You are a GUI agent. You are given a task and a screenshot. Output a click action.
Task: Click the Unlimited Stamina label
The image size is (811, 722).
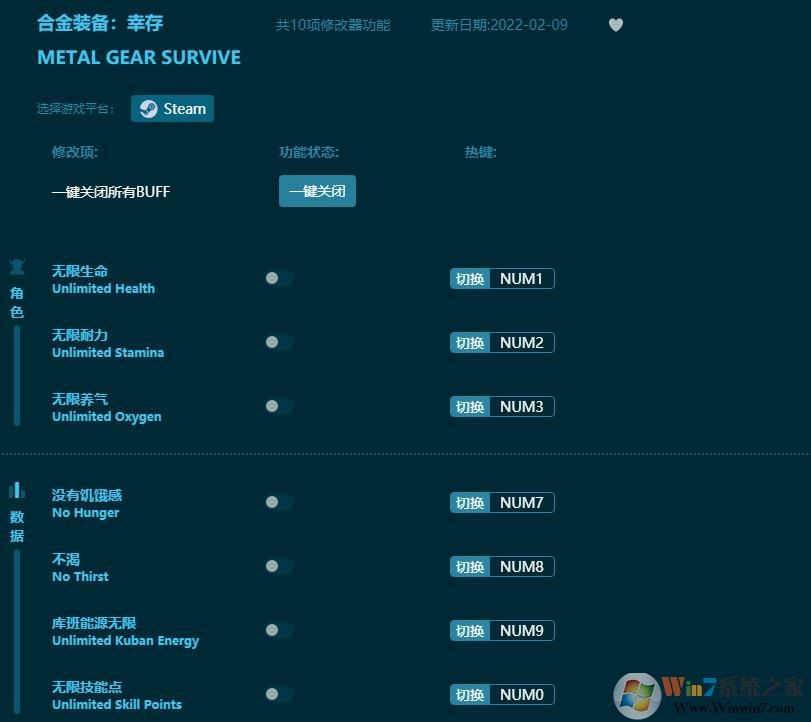pos(108,353)
